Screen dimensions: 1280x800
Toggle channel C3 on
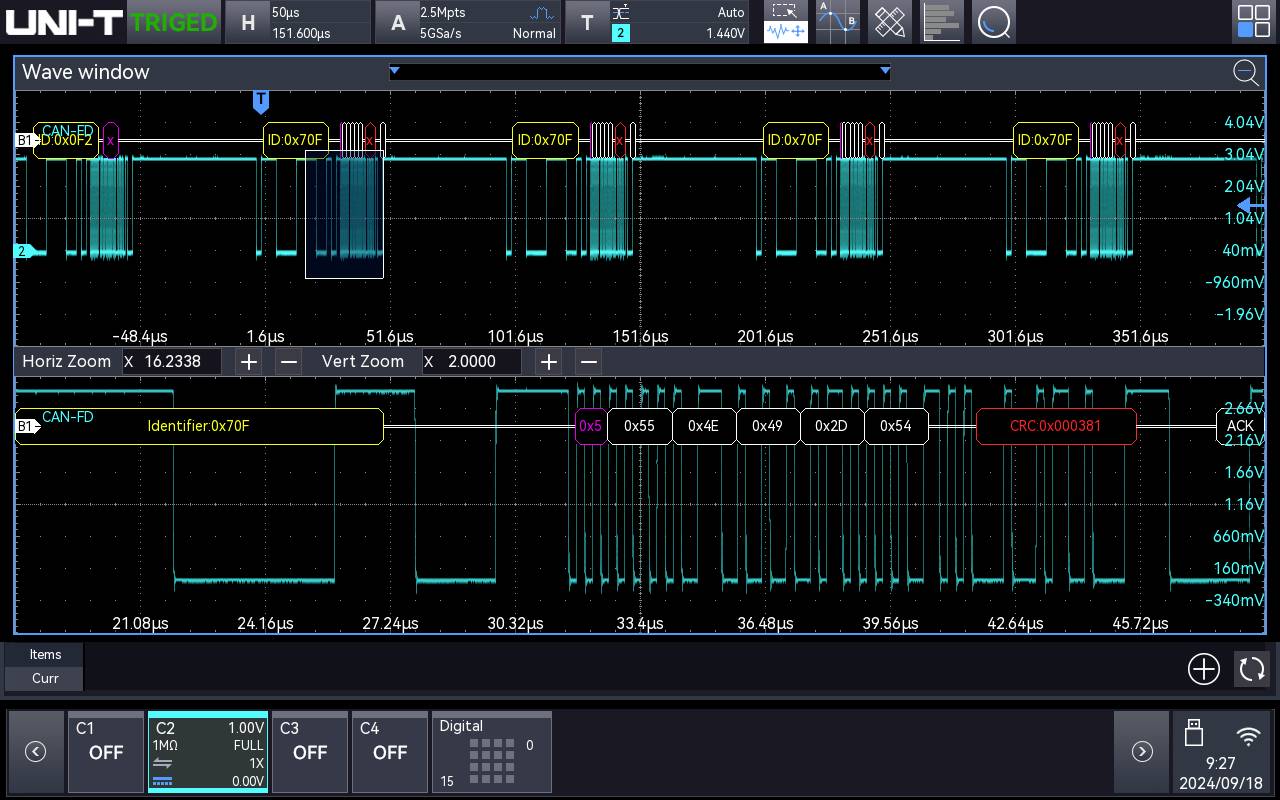(x=310, y=751)
